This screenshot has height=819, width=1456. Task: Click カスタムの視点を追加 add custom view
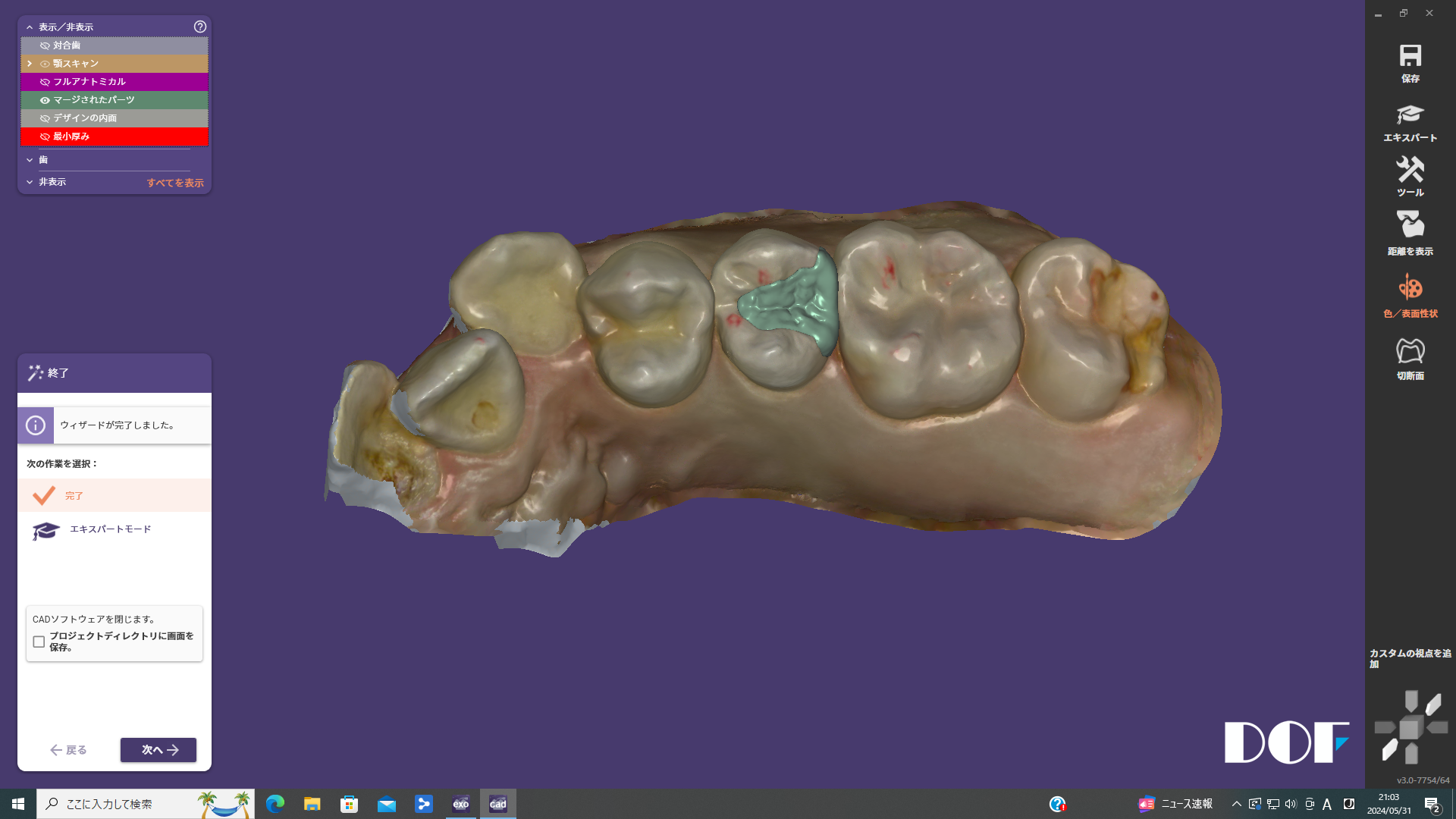click(1410, 658)
